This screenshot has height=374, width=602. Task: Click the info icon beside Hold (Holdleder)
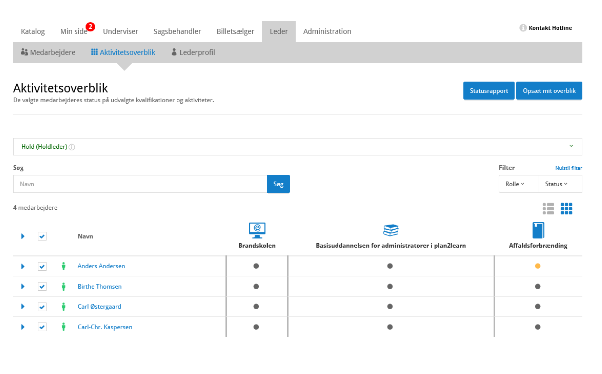pos(72,147)
